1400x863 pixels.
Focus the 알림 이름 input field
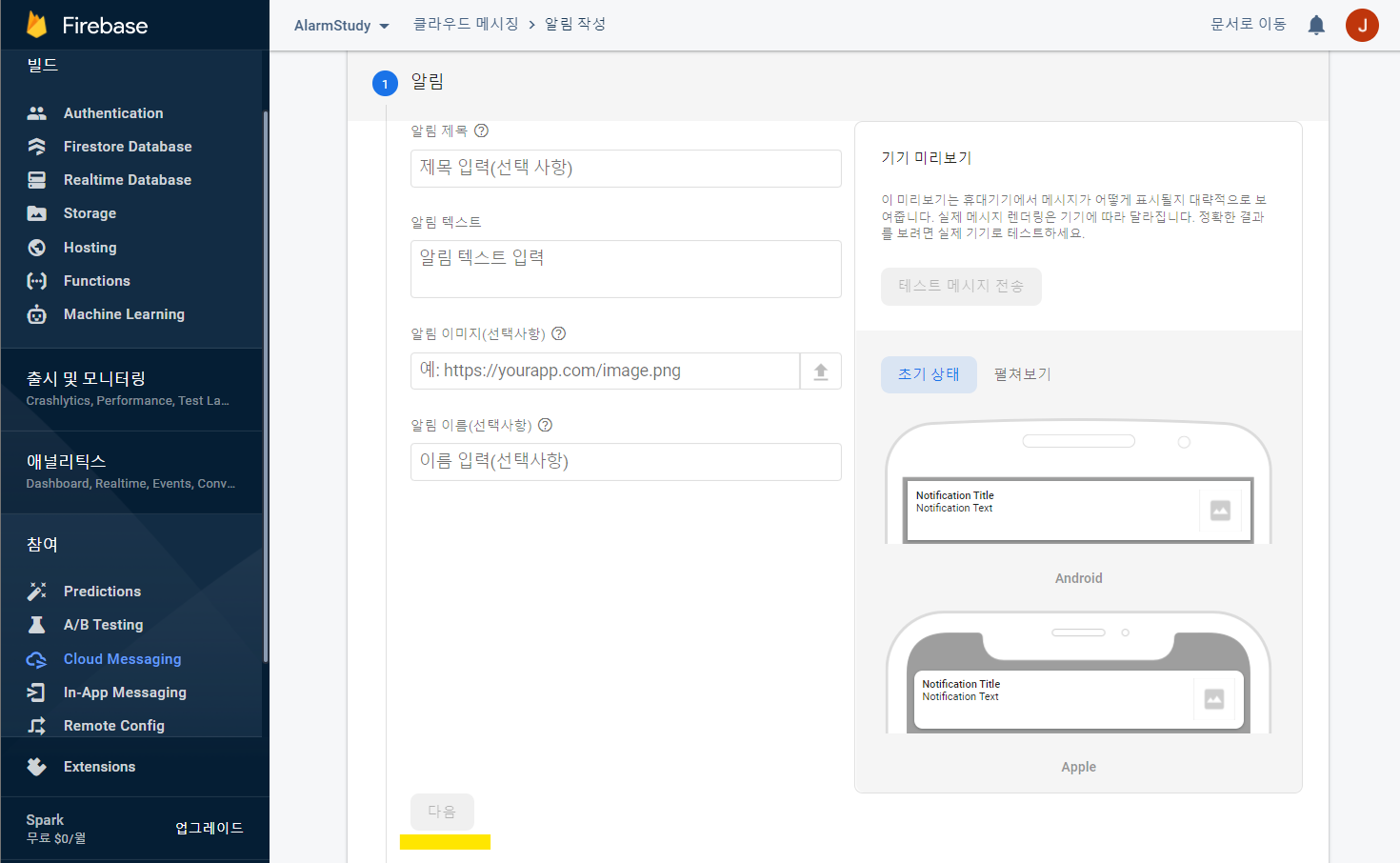coord(626,462)
